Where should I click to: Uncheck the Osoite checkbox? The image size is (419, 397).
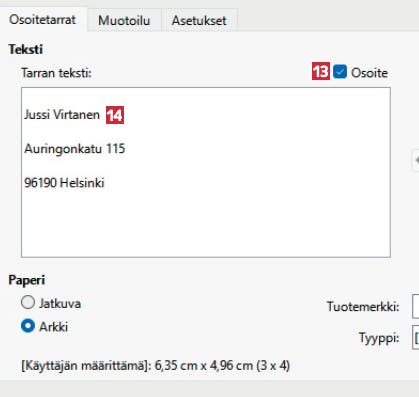340,72
